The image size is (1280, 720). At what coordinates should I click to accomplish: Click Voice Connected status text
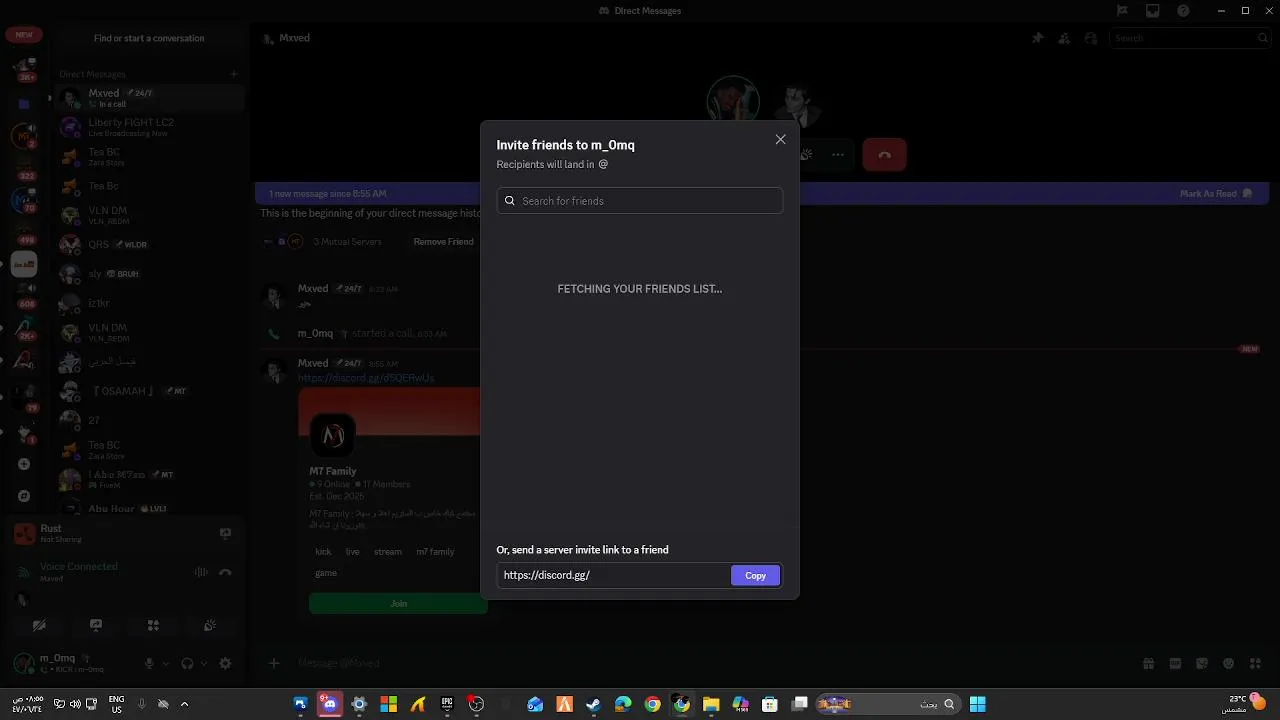click(79, 566)
